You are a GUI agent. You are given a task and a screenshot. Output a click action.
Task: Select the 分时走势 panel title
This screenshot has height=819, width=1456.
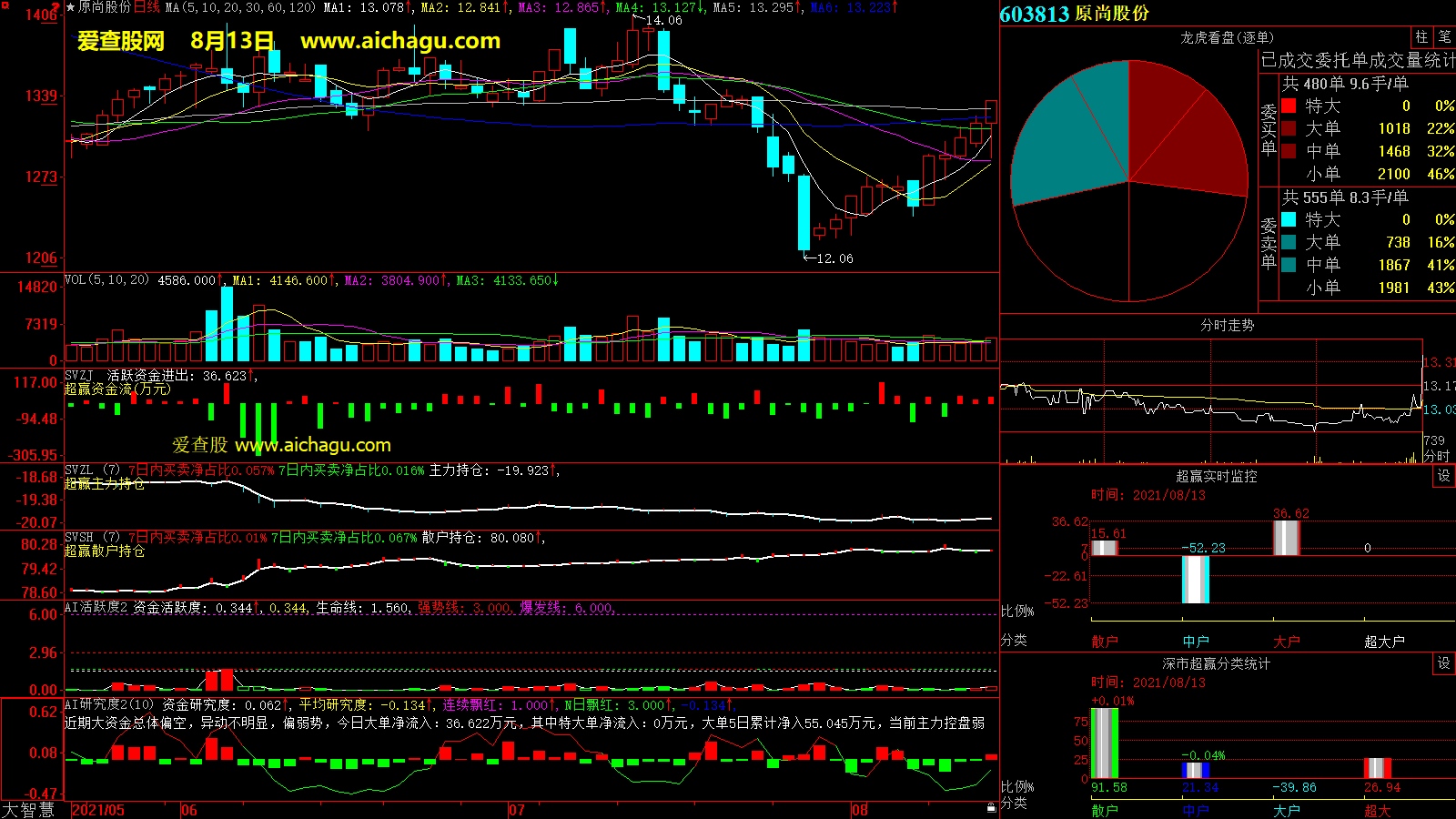coord(1227,325)
